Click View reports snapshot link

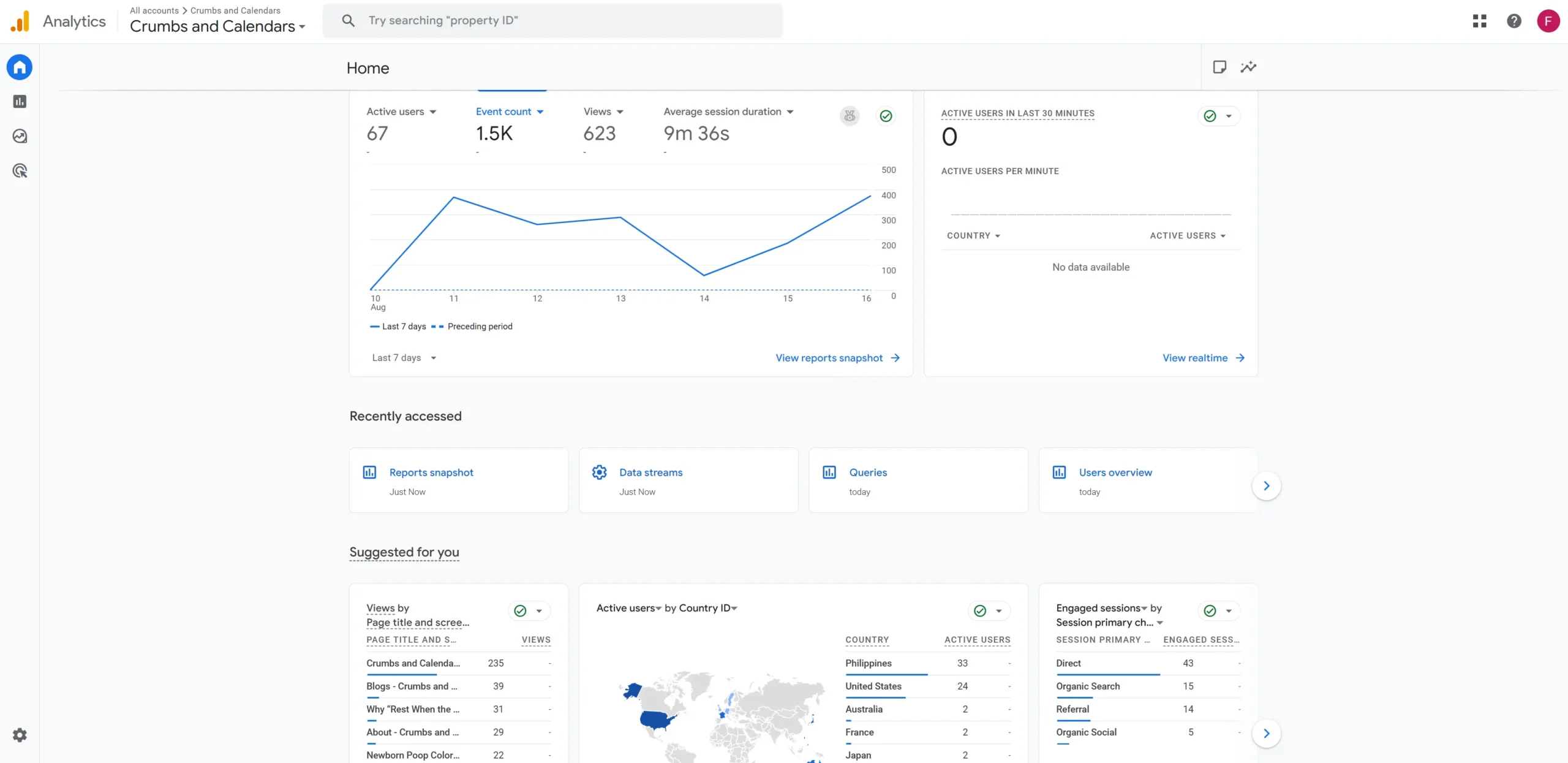(837, 358)
